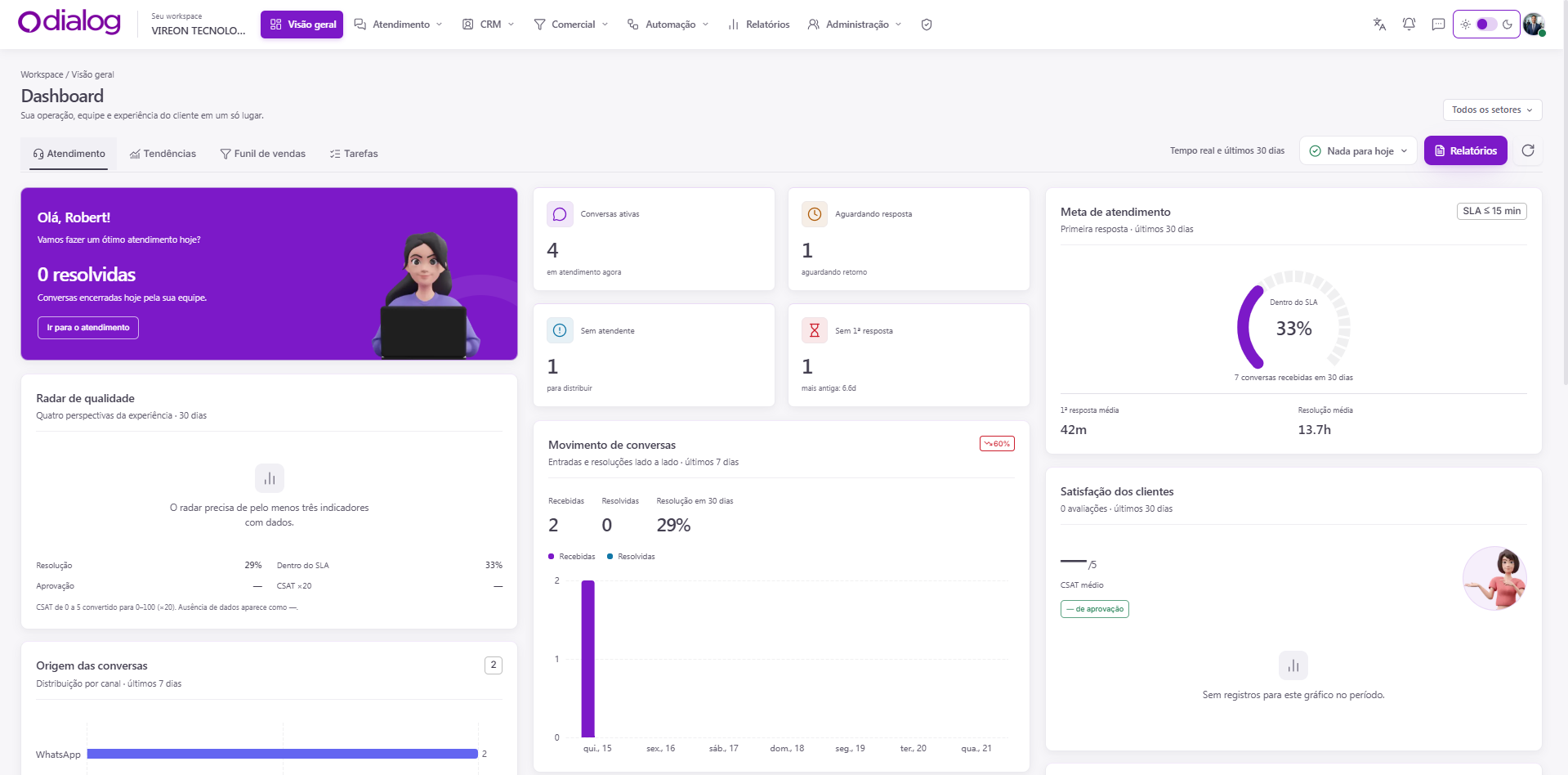The width and height of the screenshot is (1568, 775).
Task: Switch to the Funil de vendas tab
Action: pos(263,154)
